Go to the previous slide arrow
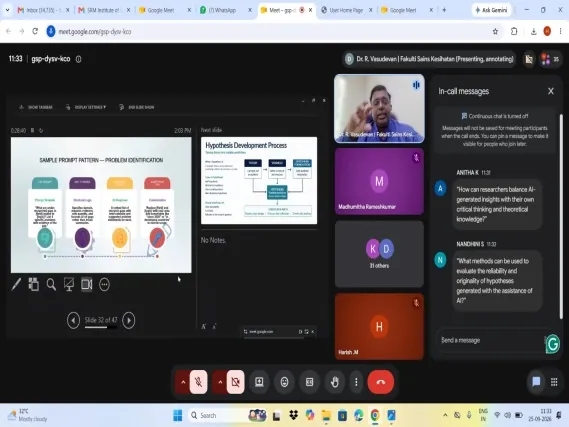Viewport: 569px width, 427px height. 73,320
